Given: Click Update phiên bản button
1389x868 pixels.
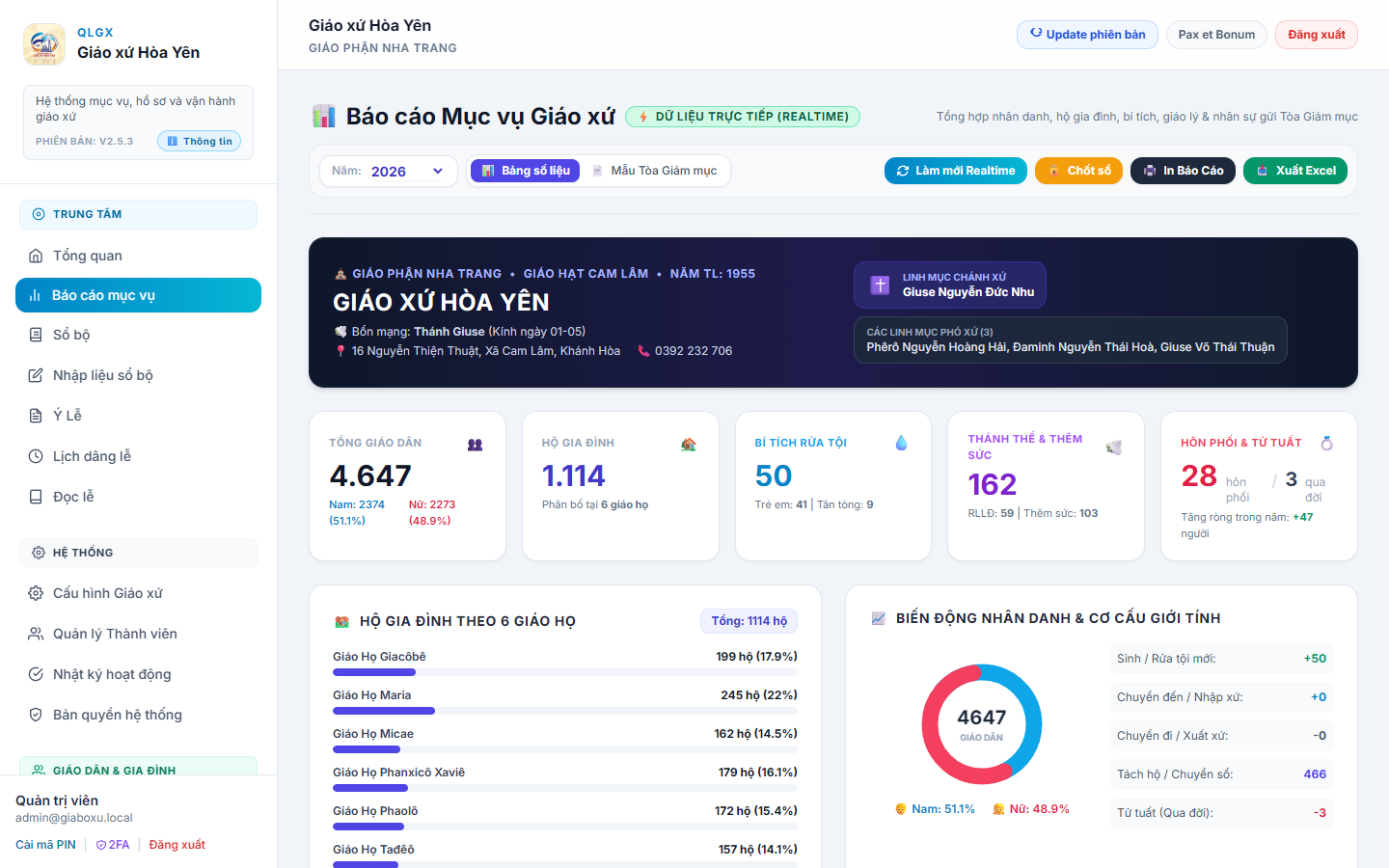Looking at the screenshot, I should 1087,35.
